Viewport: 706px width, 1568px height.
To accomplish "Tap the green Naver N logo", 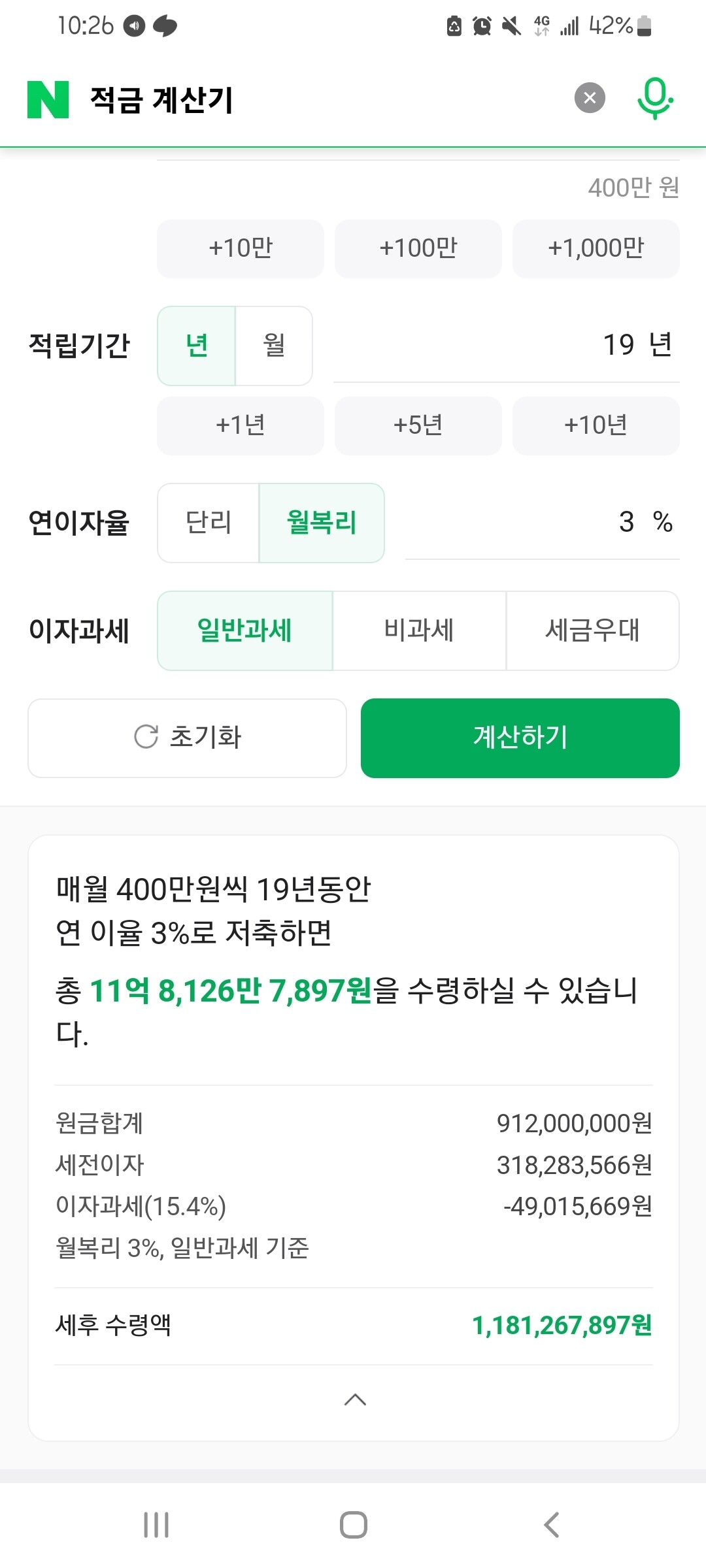I will pyautogui.click(x=48, y=99).
